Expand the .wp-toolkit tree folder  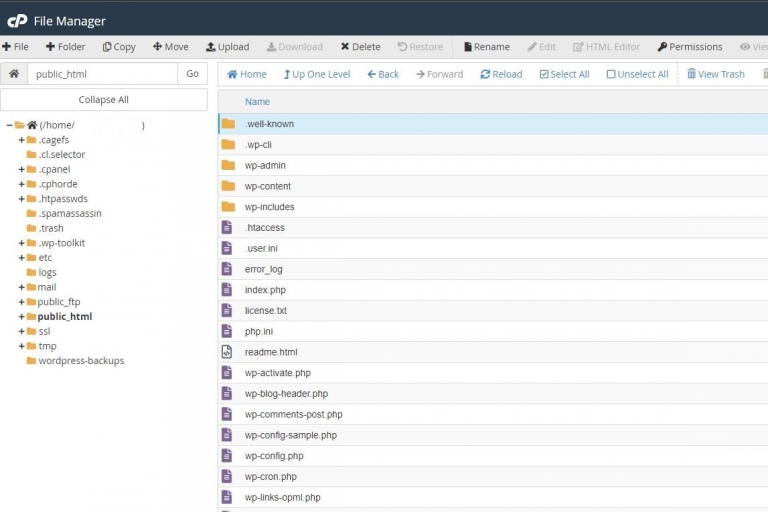pyautogui.click(x=22, y=243)
